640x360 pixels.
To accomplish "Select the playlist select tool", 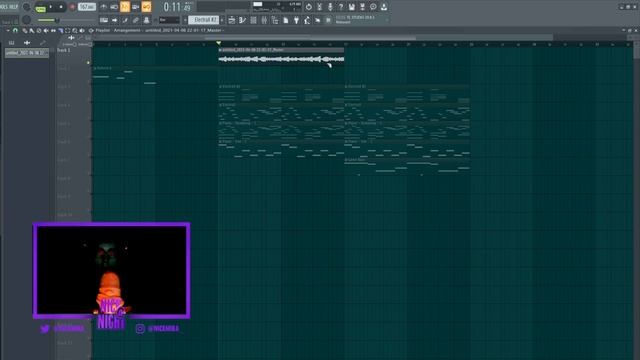I will tap(68, 31).
